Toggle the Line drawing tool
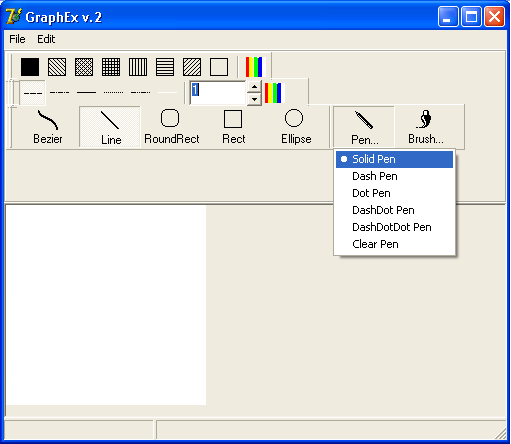Screen dimensions: 511x444 tap(110, 127)
